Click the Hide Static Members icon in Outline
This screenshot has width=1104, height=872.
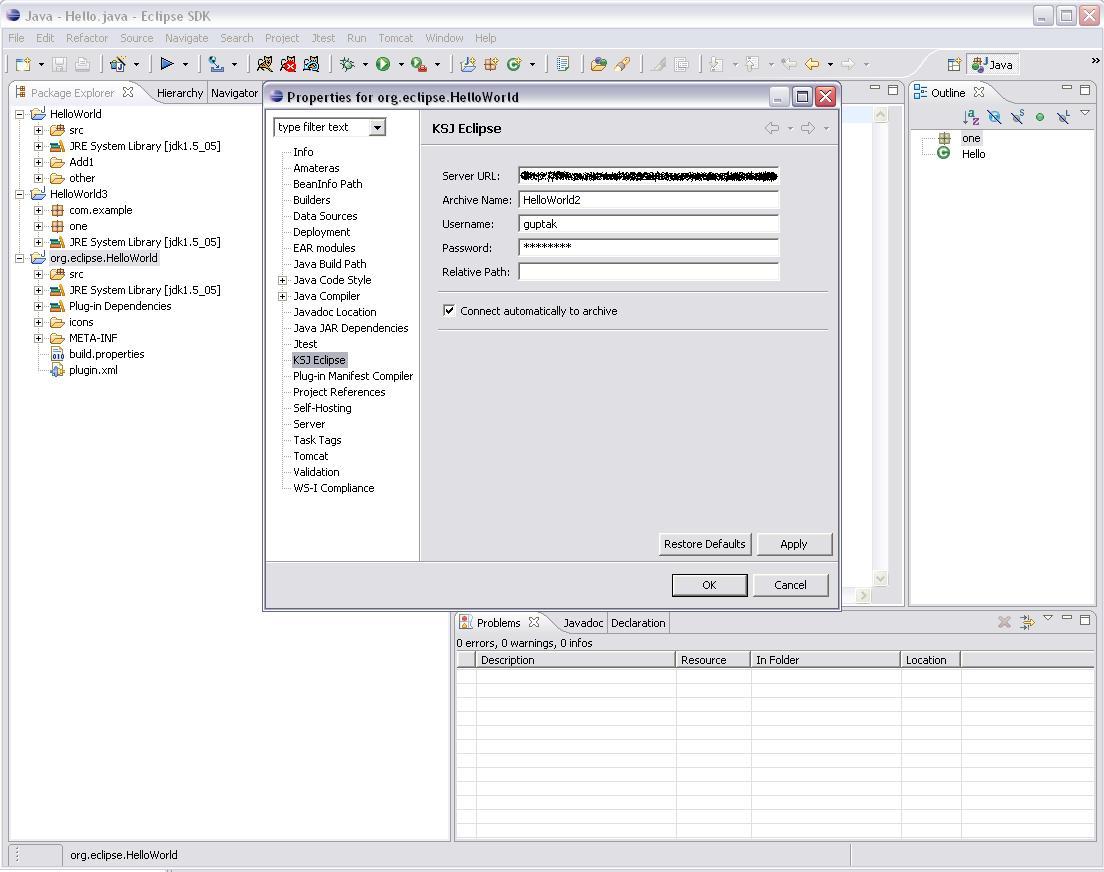click(1017, 117)
